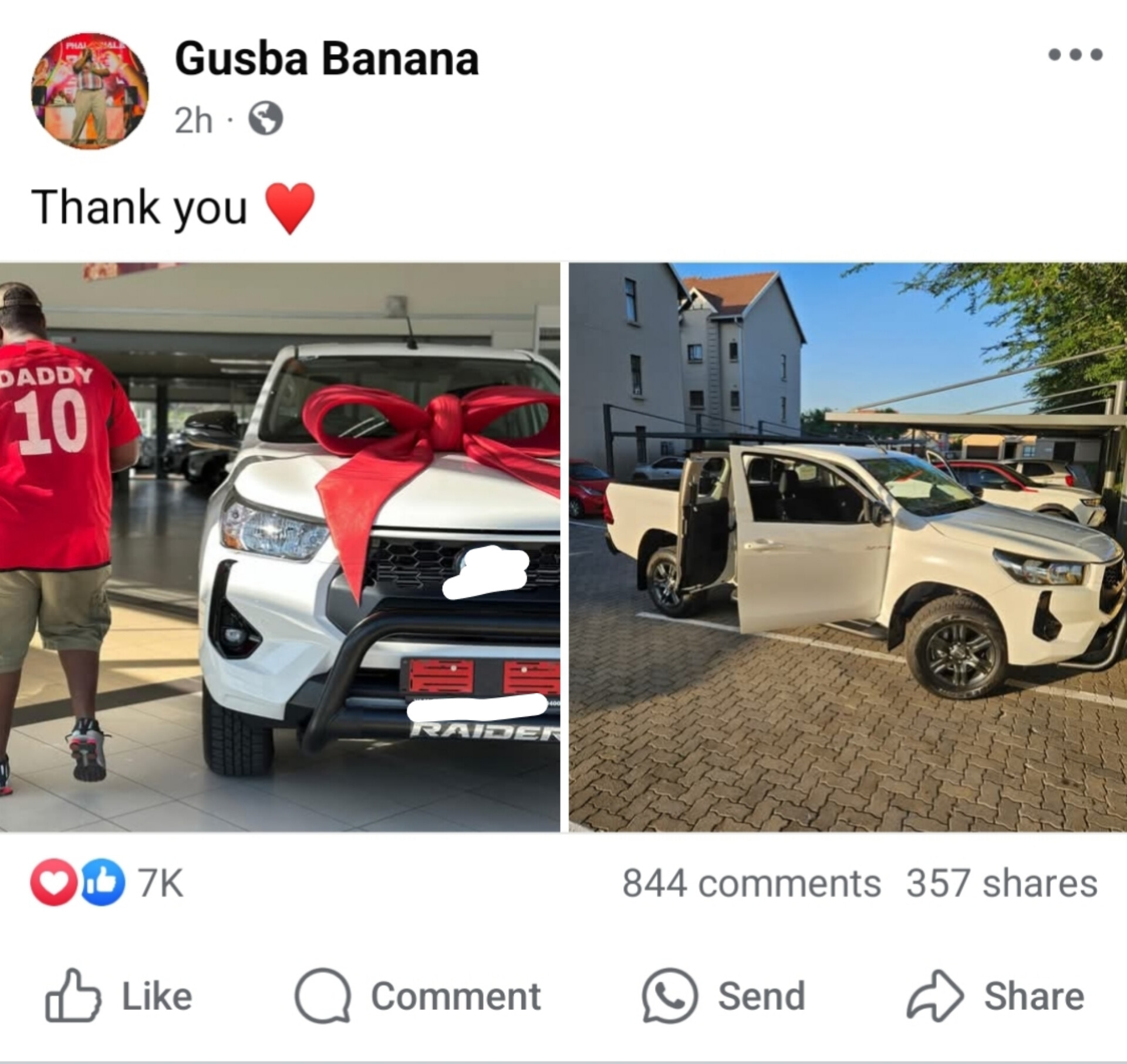This screenshot has width=1127, height=1064.
Task: Click the public globe privacy icon
Action: click(x=266, y=120)
